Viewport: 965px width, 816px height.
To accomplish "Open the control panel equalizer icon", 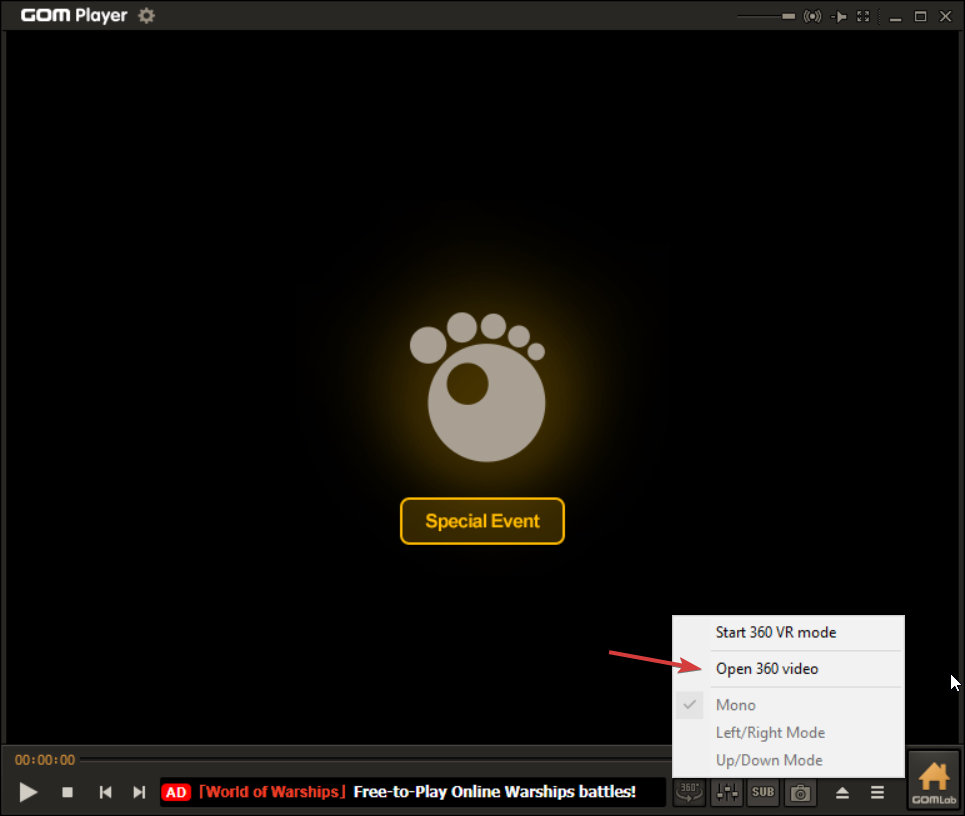I will click(x=727, y=793).
